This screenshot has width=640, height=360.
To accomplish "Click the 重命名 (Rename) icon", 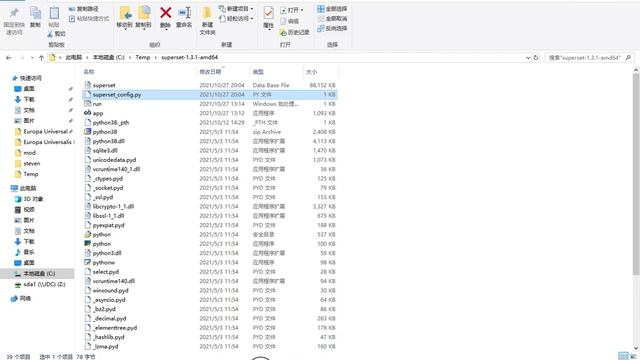I will click(184, 13).
